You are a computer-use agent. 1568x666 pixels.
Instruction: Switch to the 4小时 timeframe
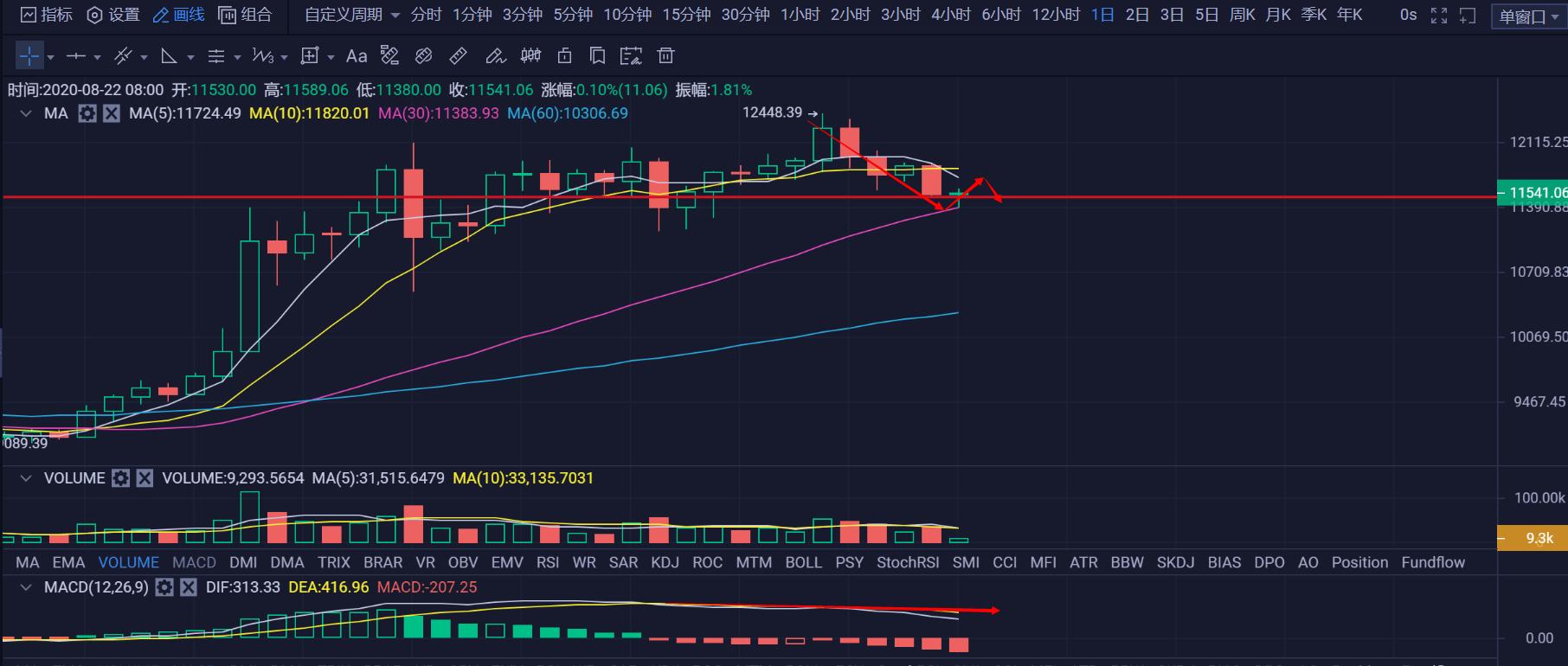(950, 15)
